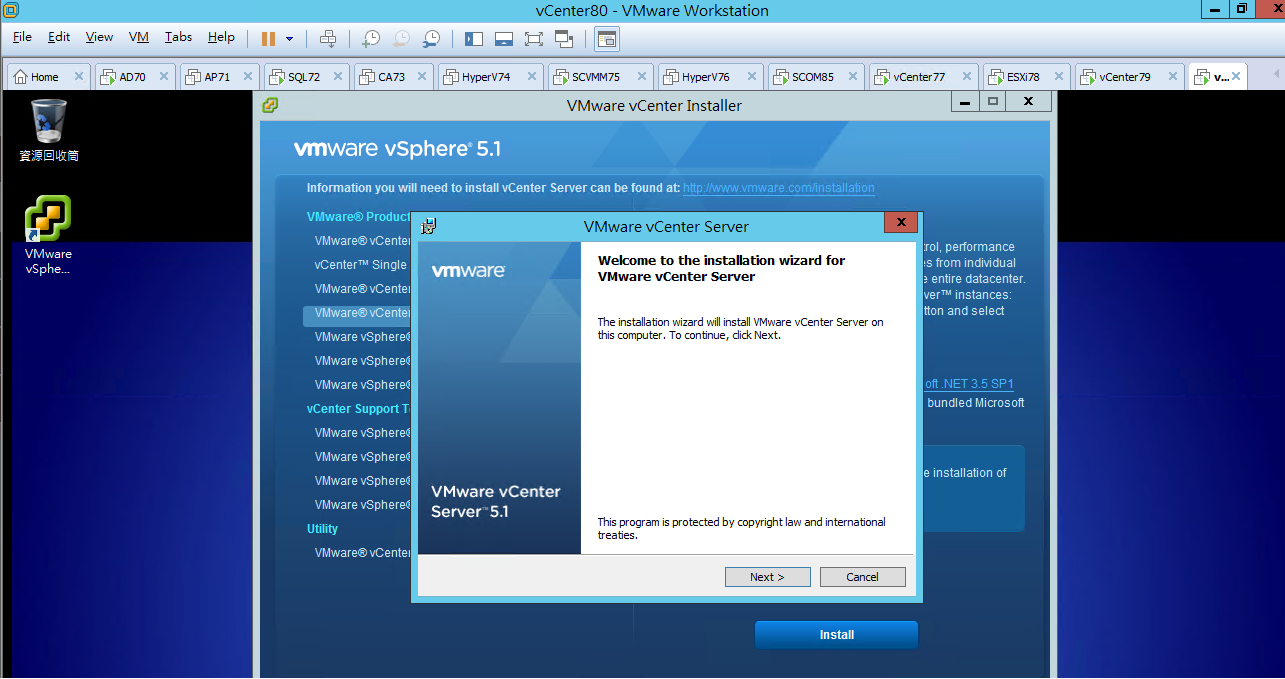The image size is (1285, 679).
Task: Toggle the console view toolbar icon
Action: coord(607,38)
